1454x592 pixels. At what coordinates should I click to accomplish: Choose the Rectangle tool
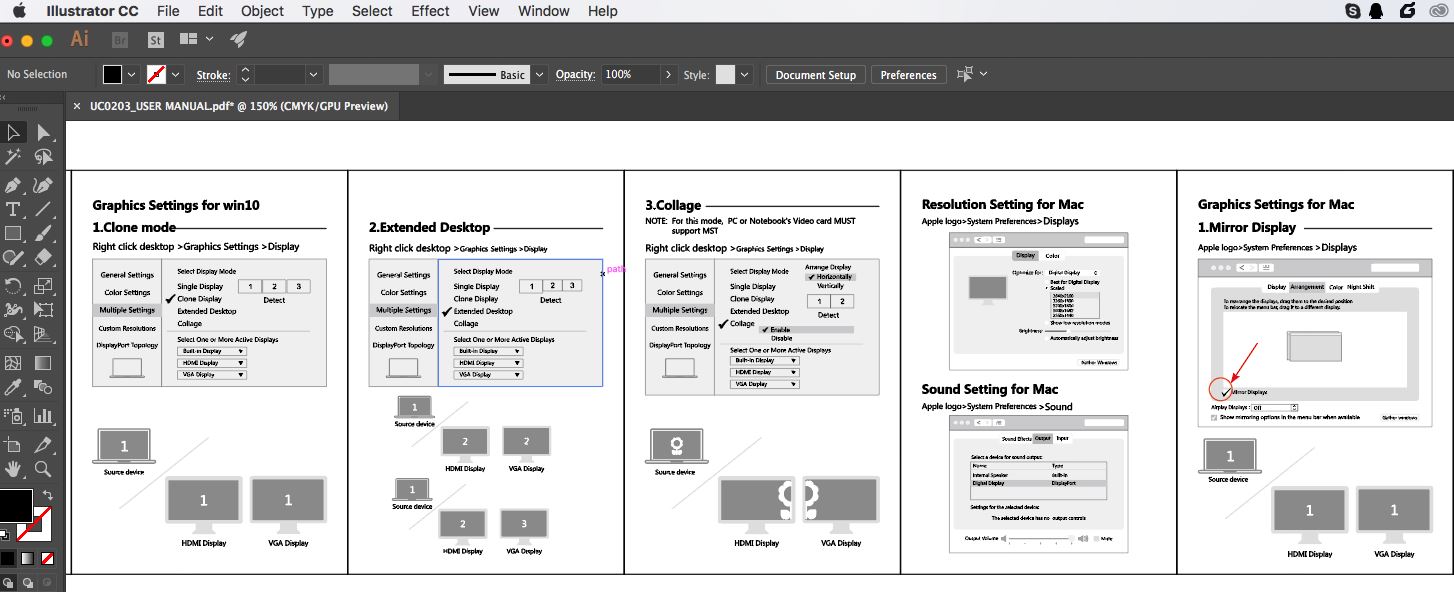(14, 234)
